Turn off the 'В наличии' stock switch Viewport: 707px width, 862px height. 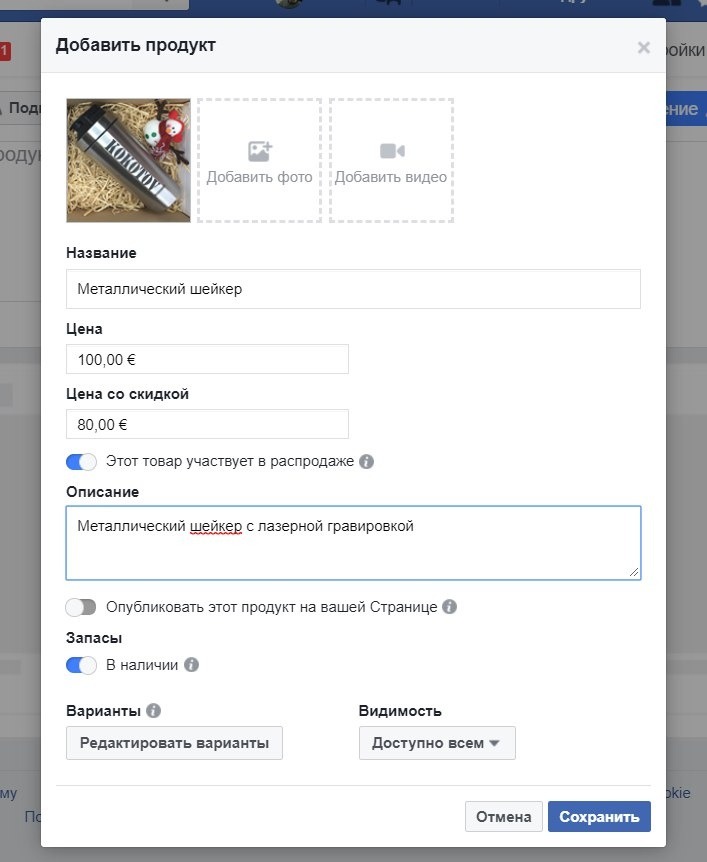tap(81, 665)
